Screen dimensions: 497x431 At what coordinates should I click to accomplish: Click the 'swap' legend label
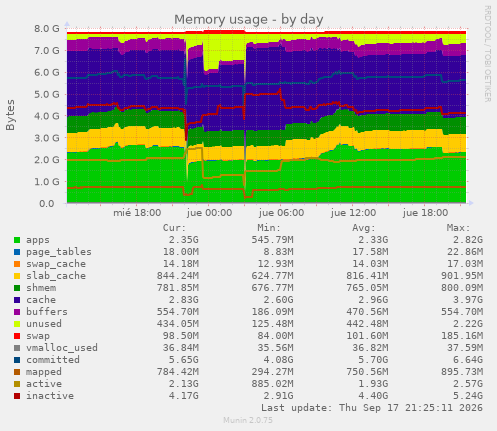[38, 336]
